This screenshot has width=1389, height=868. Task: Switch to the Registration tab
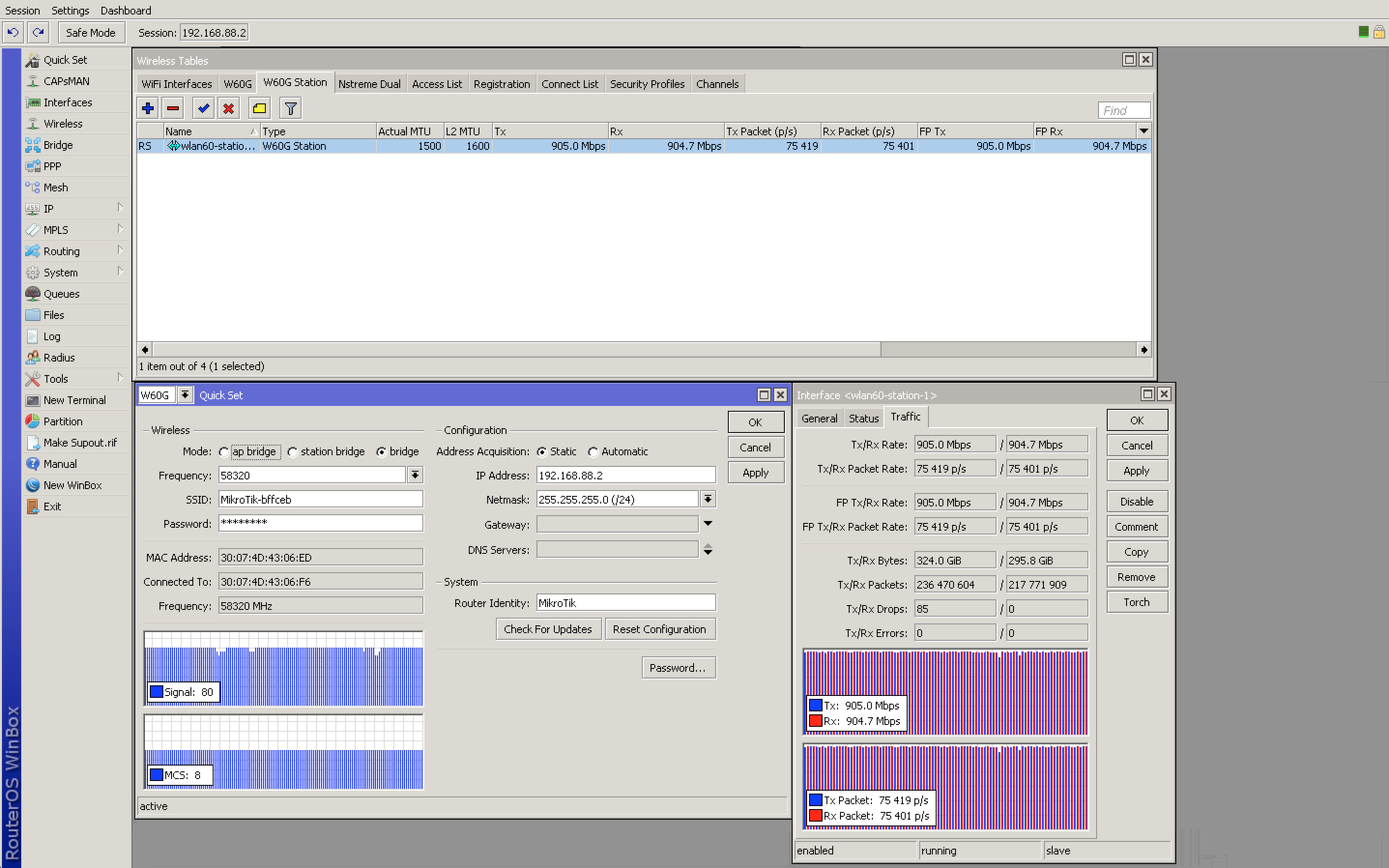point(501,84)
